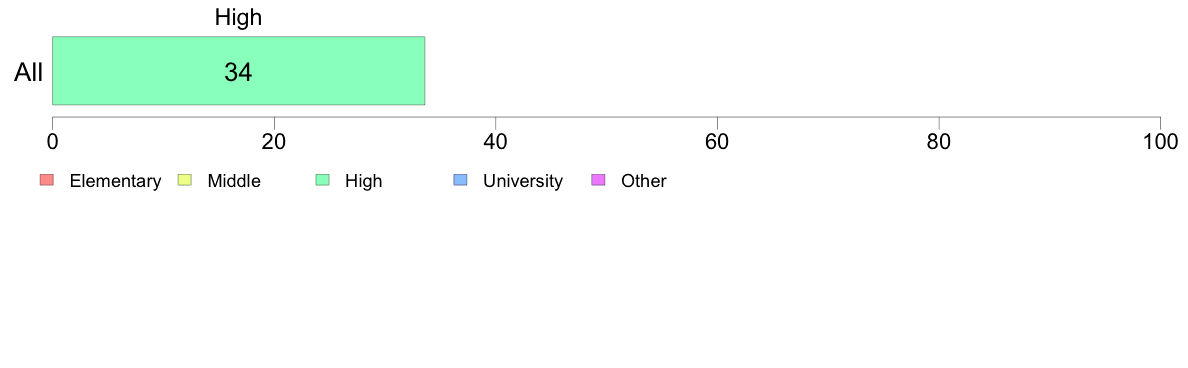The height and width of the screenshot is (368, 1188).
Task: Click the 40 axis tick label
Action: (496, 141)
